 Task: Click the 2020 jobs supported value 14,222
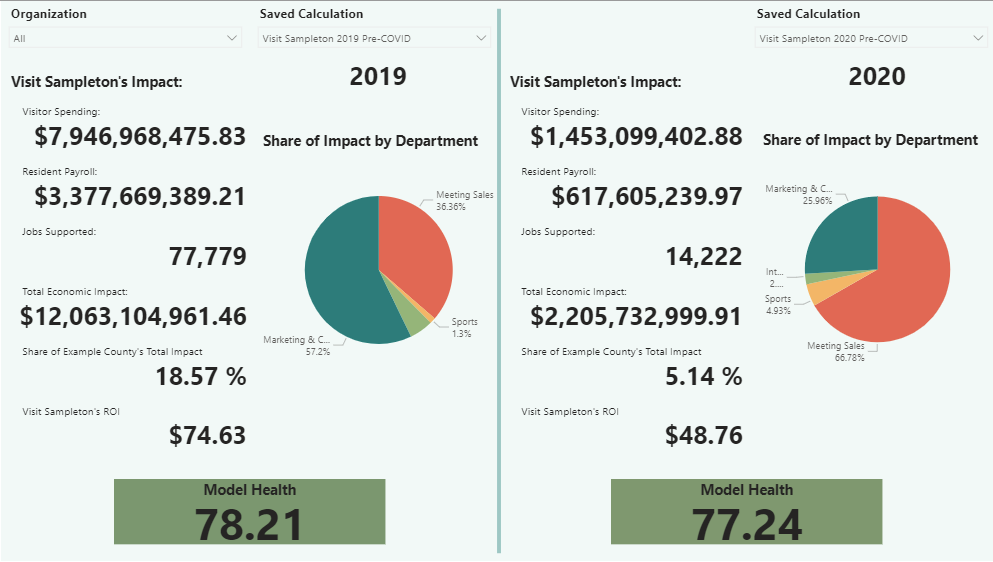tap(704, 257)
